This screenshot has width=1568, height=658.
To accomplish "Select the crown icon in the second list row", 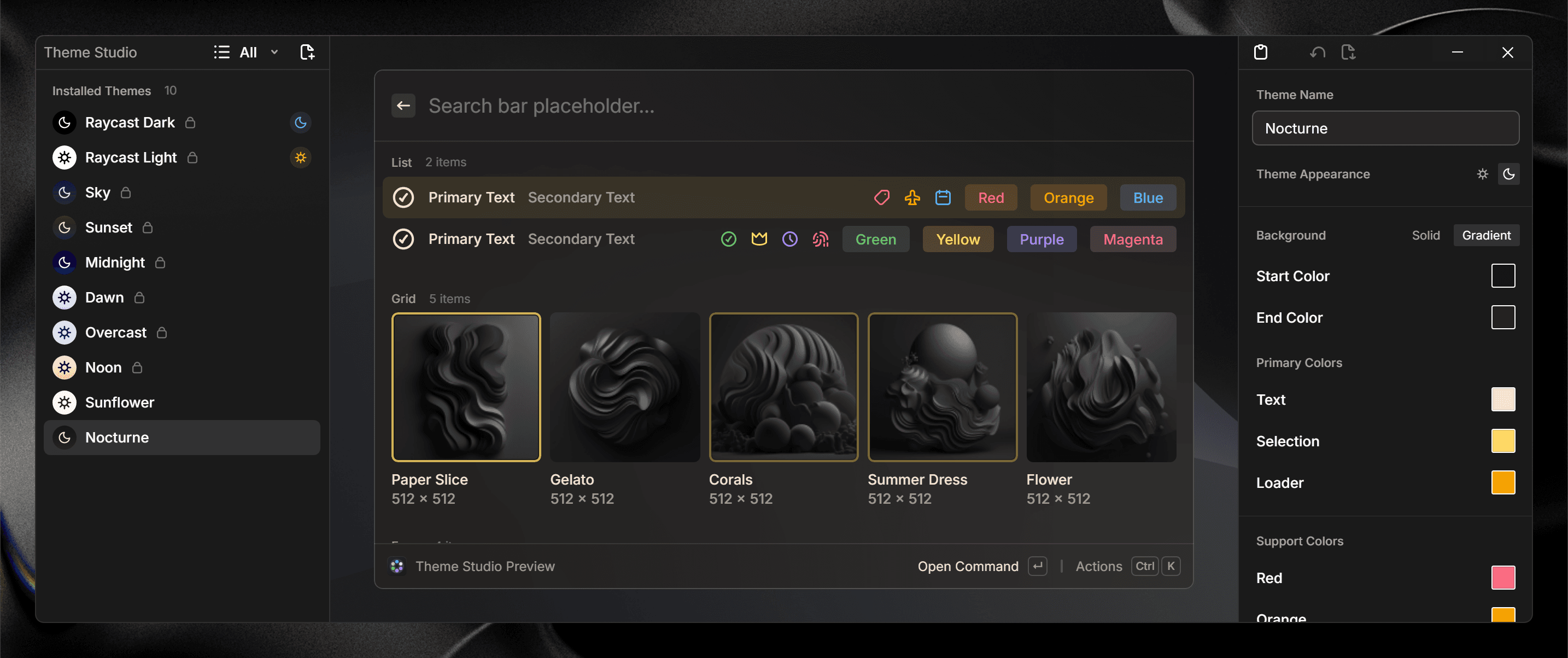I will (759, 238).
